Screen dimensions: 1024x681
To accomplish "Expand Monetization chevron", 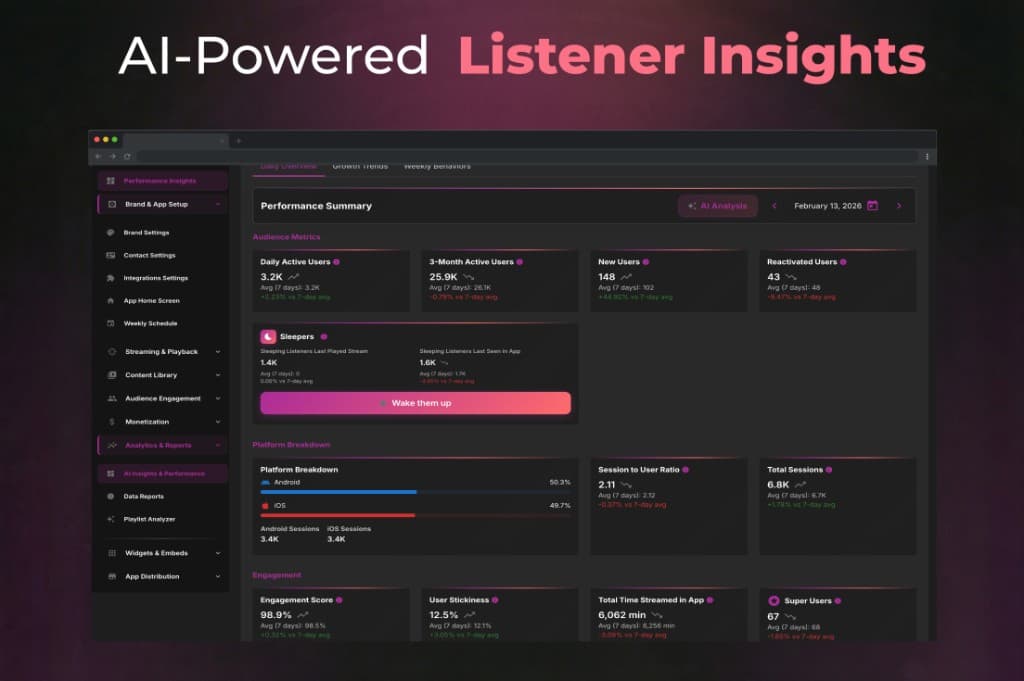I will click(x=218, y=422).
